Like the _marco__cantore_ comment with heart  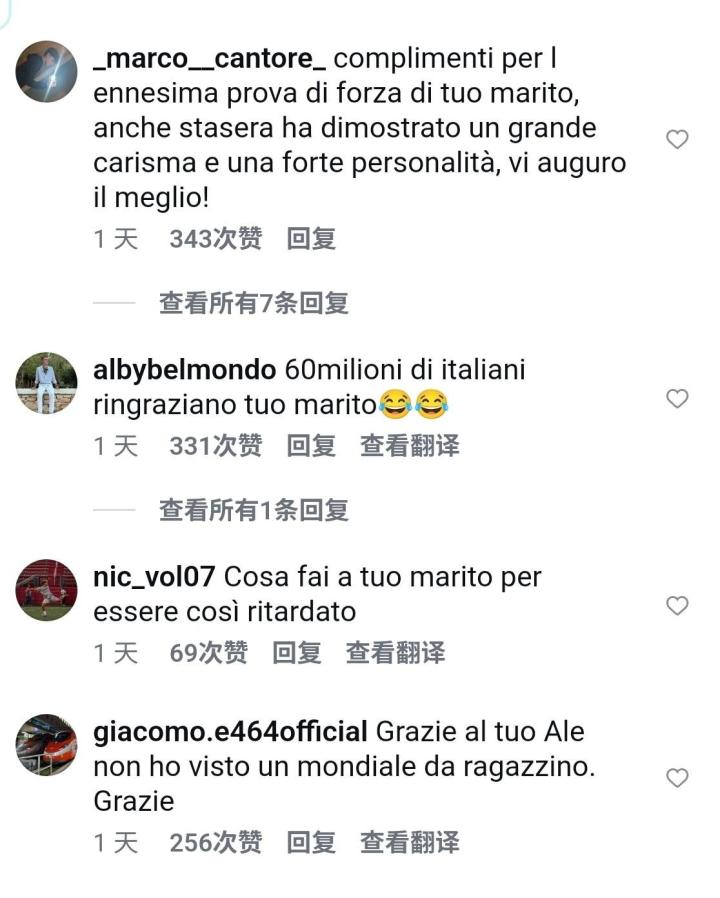click(677, 139)
